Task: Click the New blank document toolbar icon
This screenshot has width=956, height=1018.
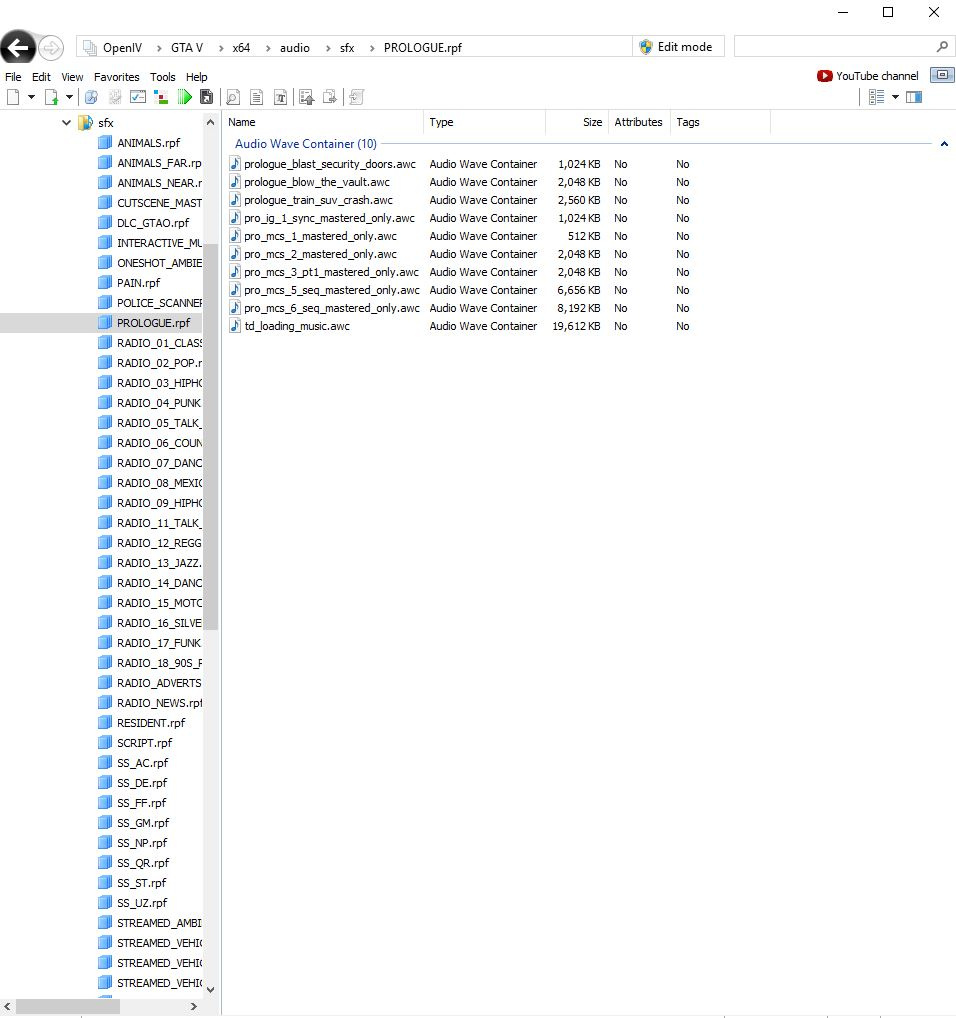Action: pos(13,97)
